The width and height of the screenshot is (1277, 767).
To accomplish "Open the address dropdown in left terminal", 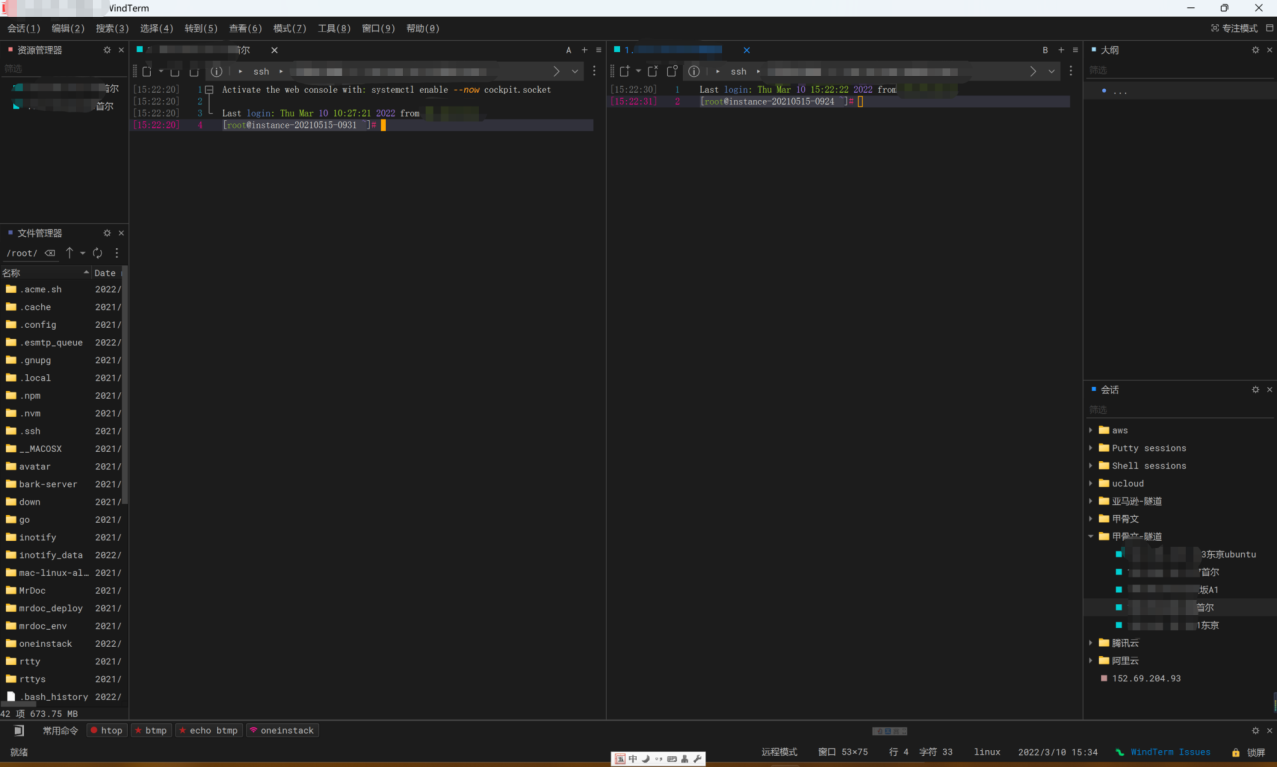I will 575,71.
